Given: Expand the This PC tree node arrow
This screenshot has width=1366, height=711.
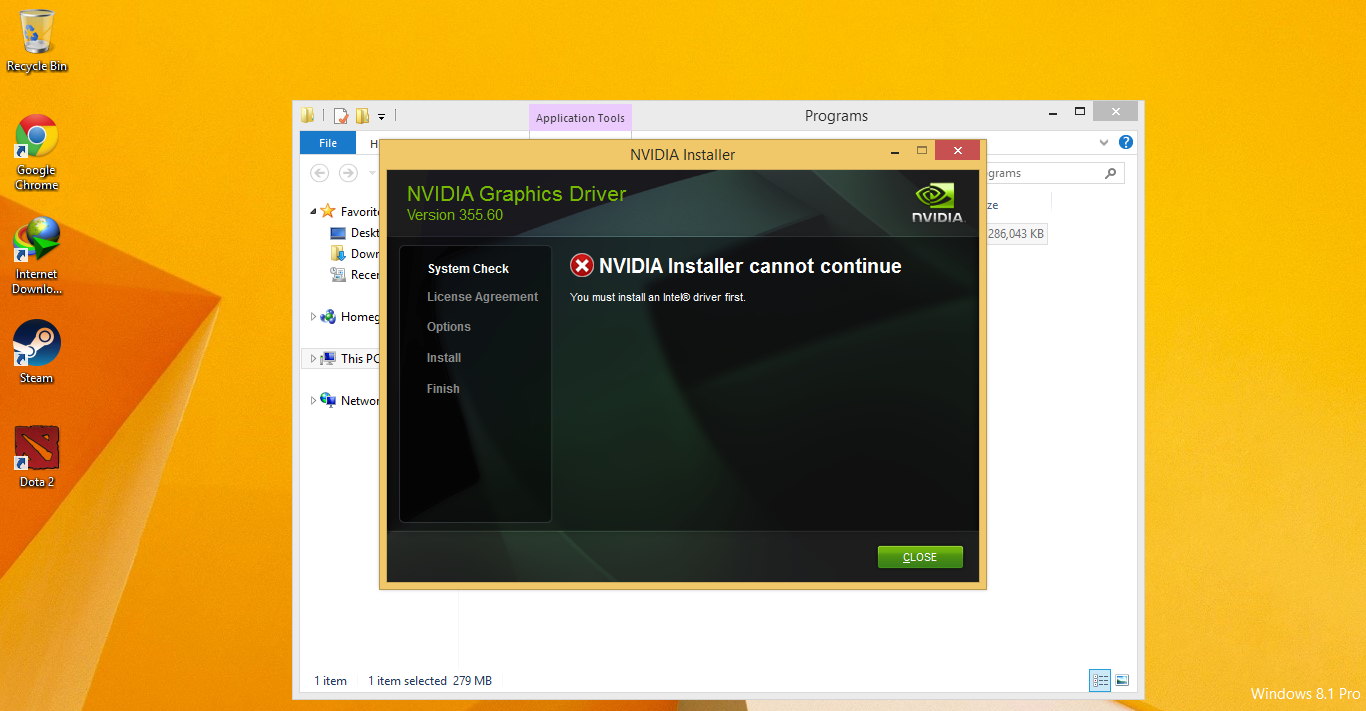Looking at the screenshot, I should point(313,359).
